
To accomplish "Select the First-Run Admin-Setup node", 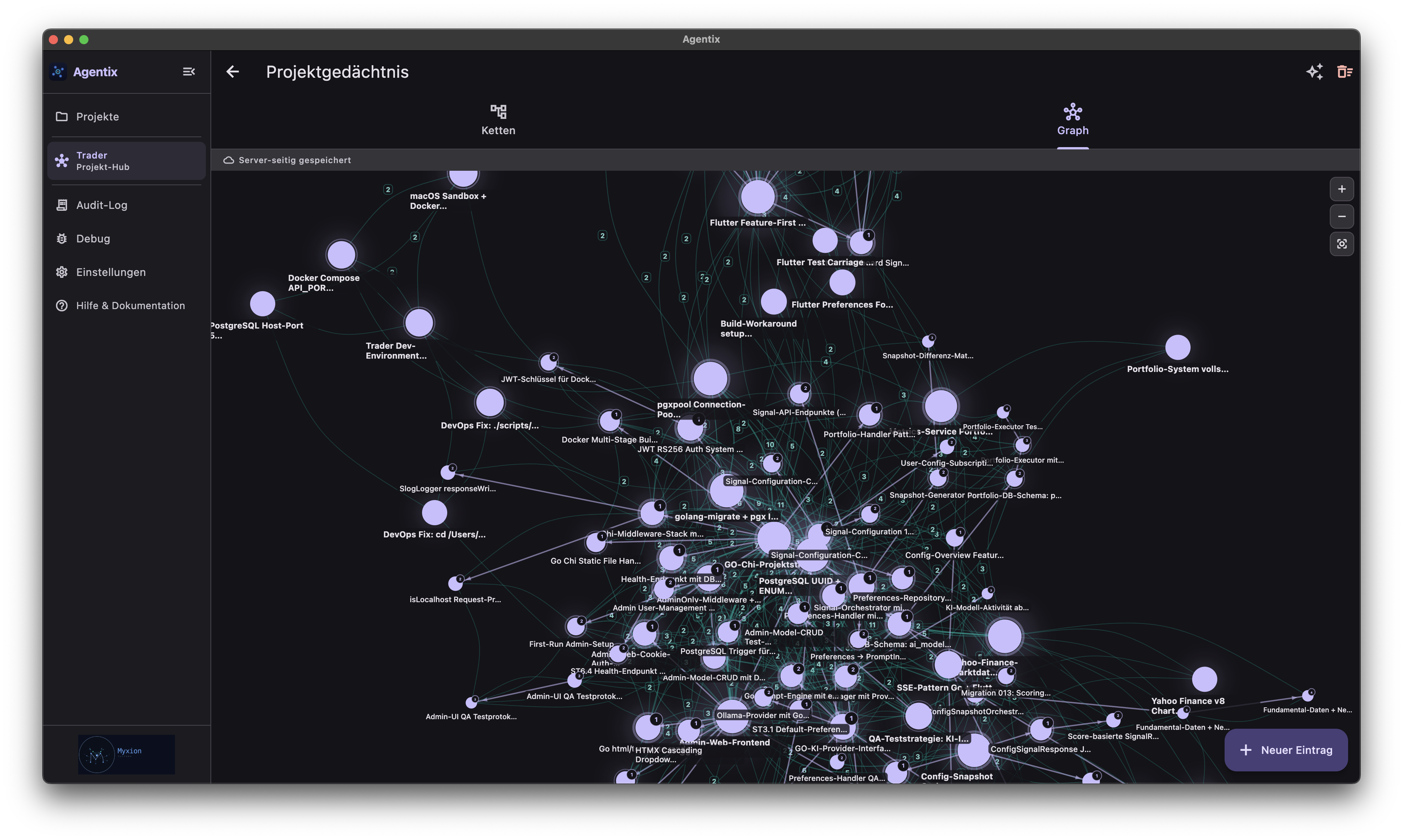I will (x=576, y=627).
